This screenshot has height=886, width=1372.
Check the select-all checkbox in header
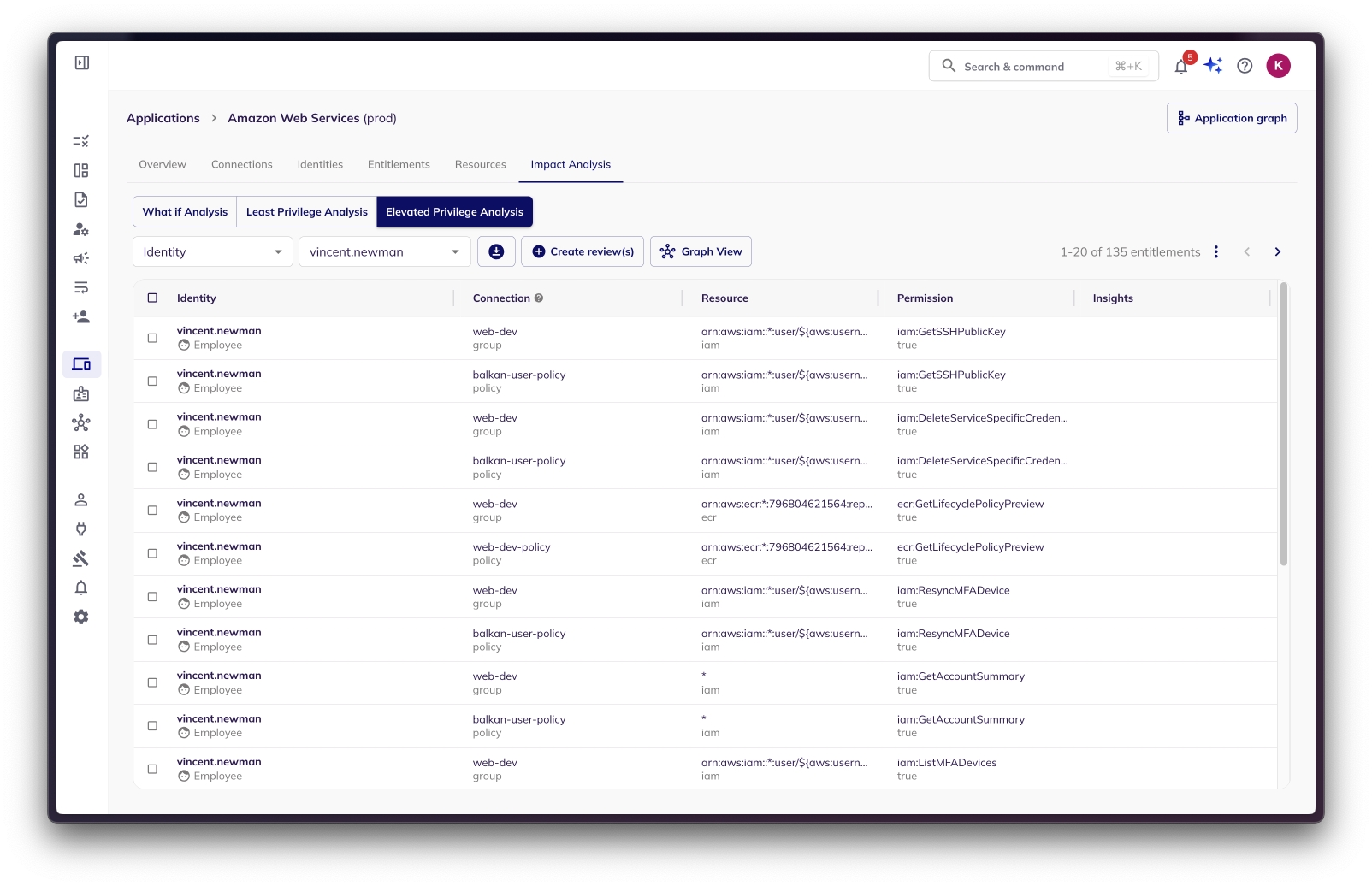click(152, 298)
